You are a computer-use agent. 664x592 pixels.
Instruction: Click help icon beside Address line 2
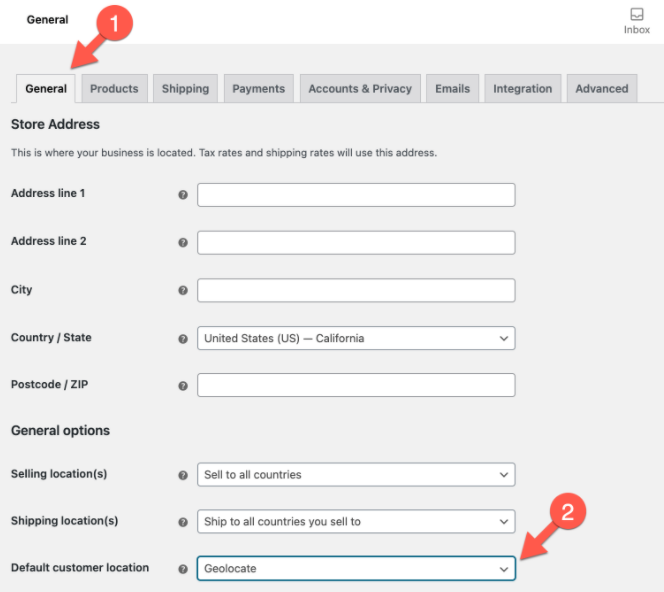click(x=183, y=243)
